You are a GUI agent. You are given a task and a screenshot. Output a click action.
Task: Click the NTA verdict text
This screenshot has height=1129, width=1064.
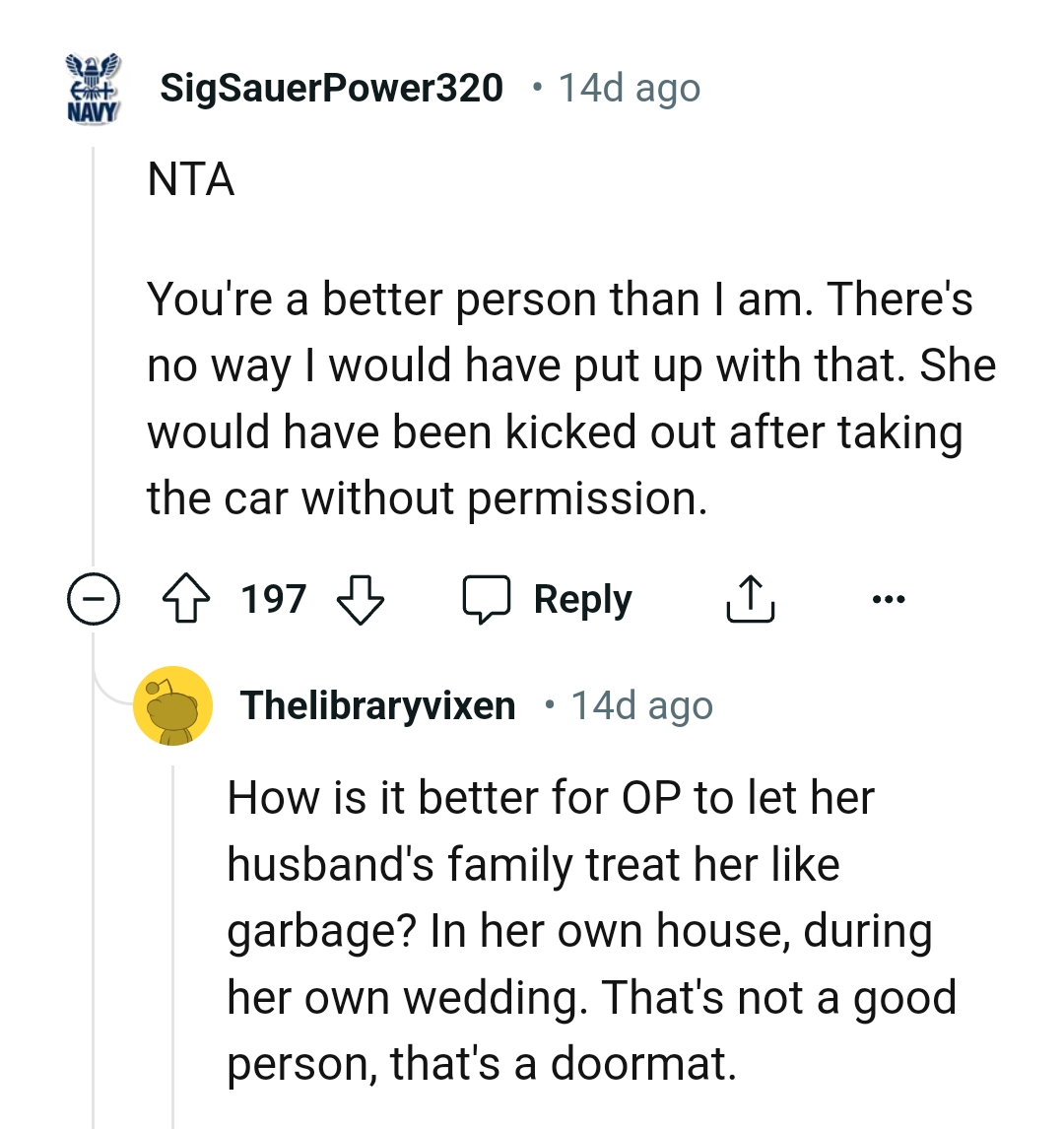(x=191, y=180)
